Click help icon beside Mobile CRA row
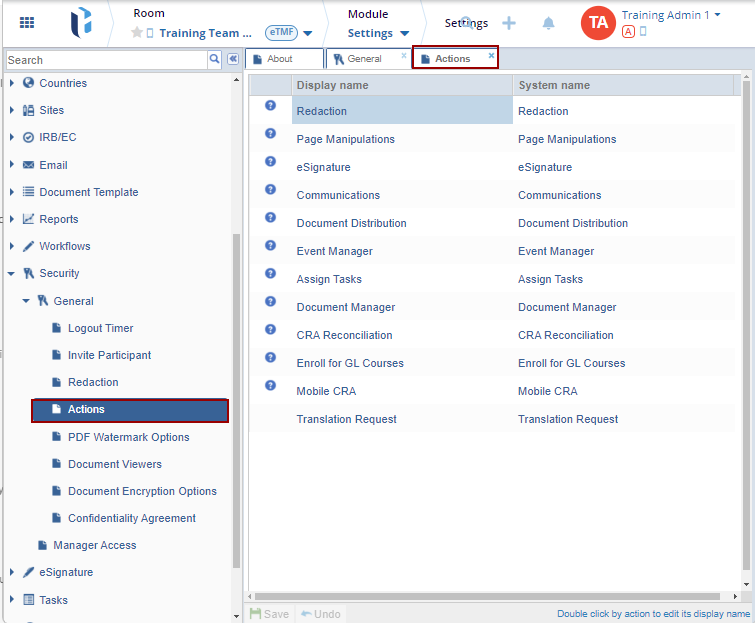Screen dimensions: 755x623 tap(270, 385)
